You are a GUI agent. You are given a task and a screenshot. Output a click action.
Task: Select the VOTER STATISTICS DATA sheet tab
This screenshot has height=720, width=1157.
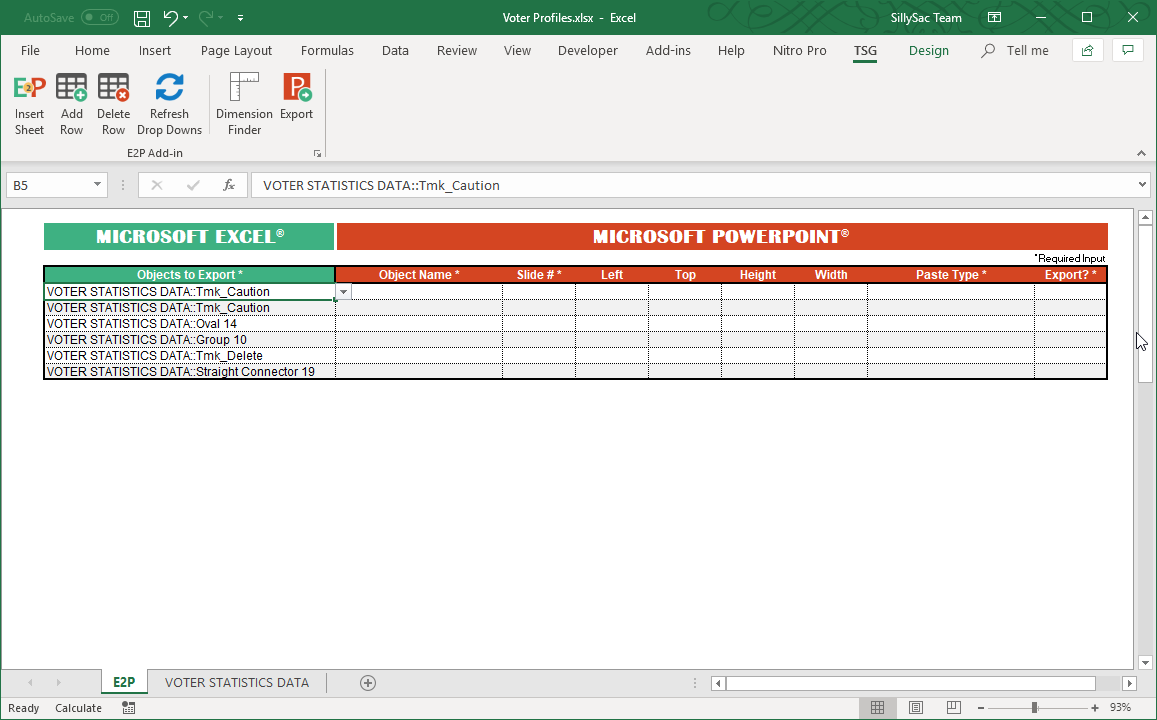pyautogui.click(x=237, y=682)
